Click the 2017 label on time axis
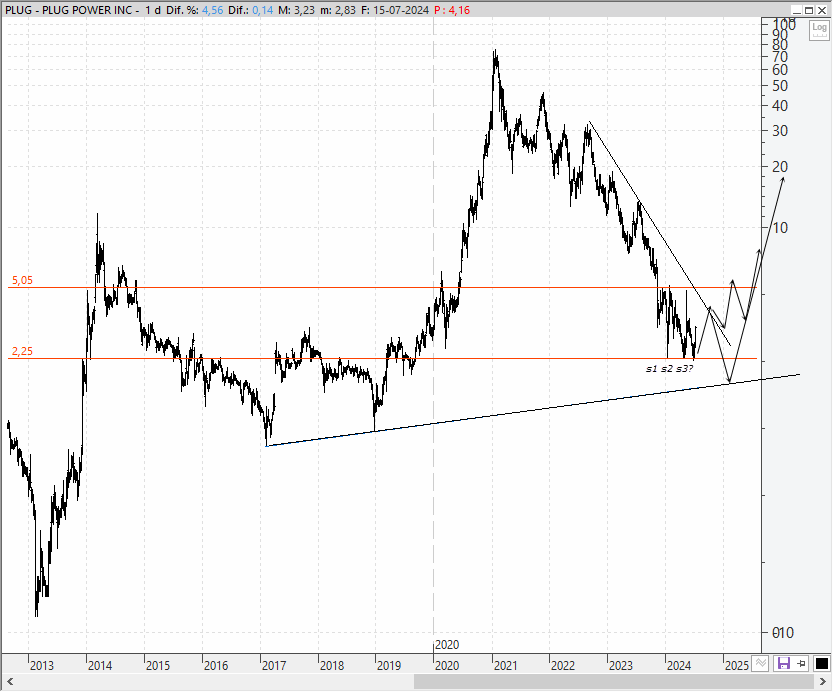The width and height of the screenshot is (833, 692). (x=274, y=665)
